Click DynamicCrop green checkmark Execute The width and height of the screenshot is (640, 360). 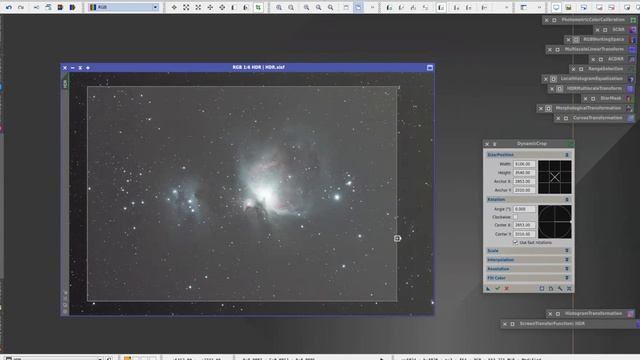498,288
